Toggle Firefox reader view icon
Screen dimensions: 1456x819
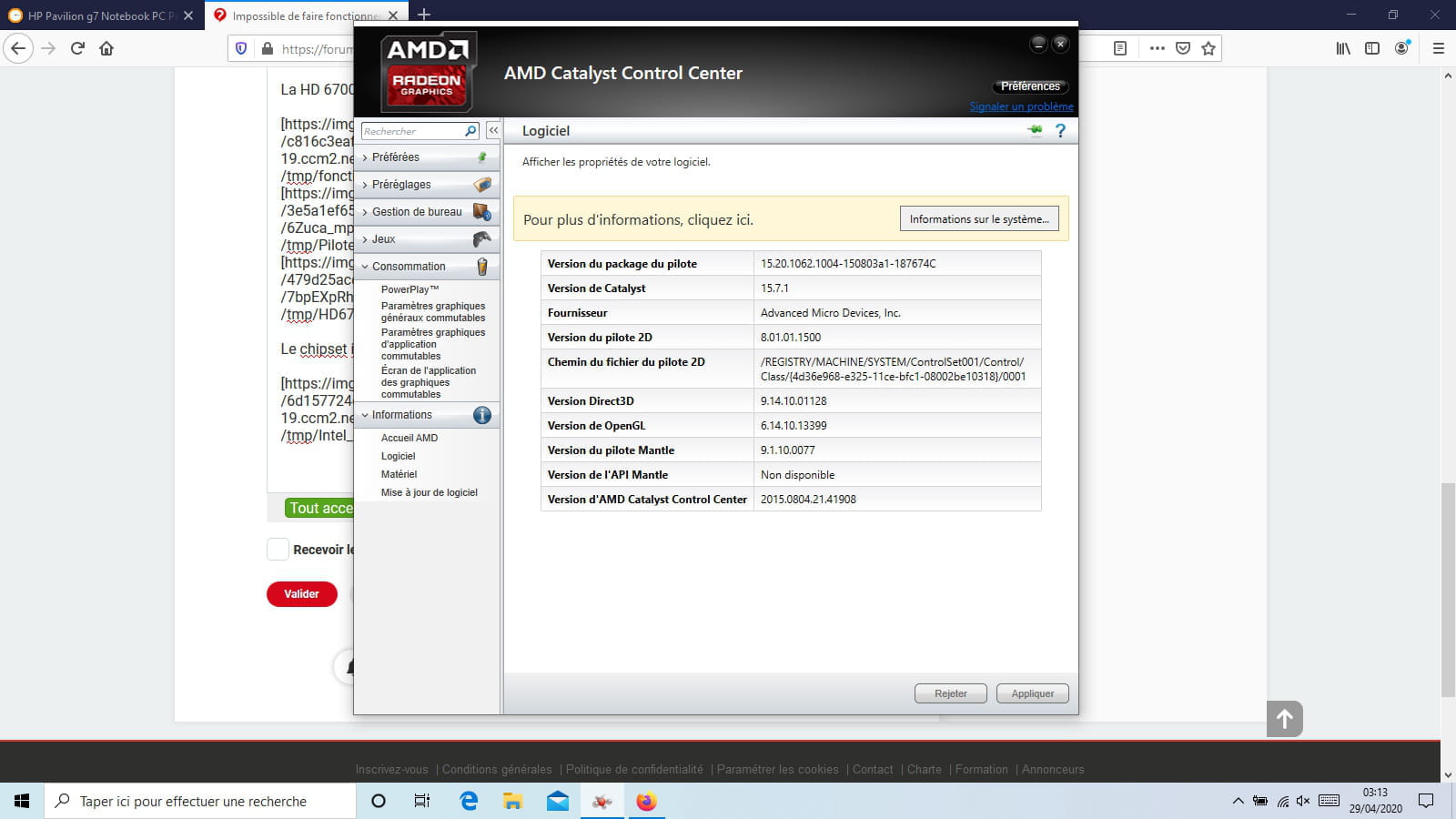click(x=1120, y=48)
